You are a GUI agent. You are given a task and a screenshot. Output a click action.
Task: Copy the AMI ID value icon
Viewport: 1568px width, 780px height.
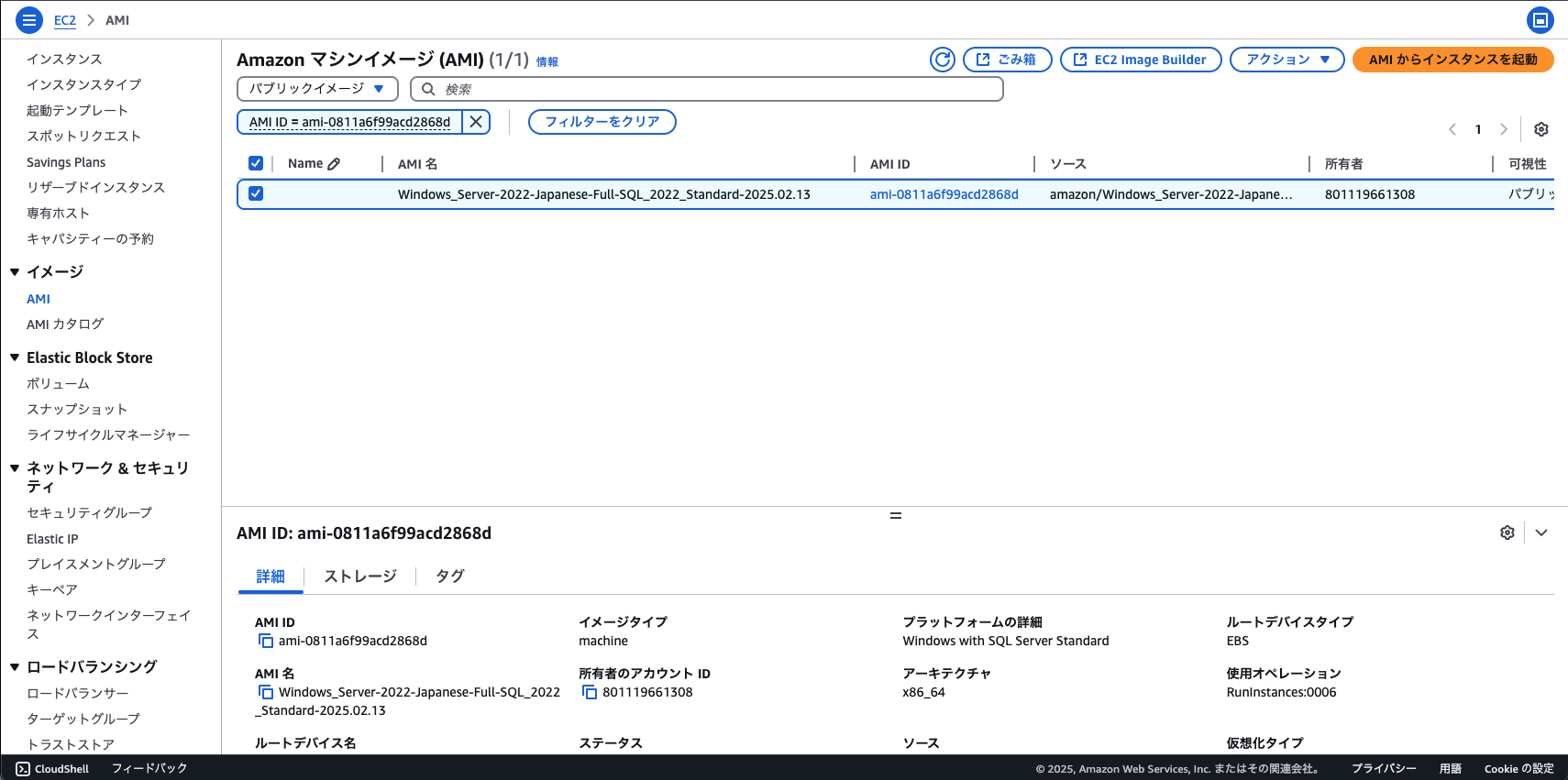[x=266, y=641]
